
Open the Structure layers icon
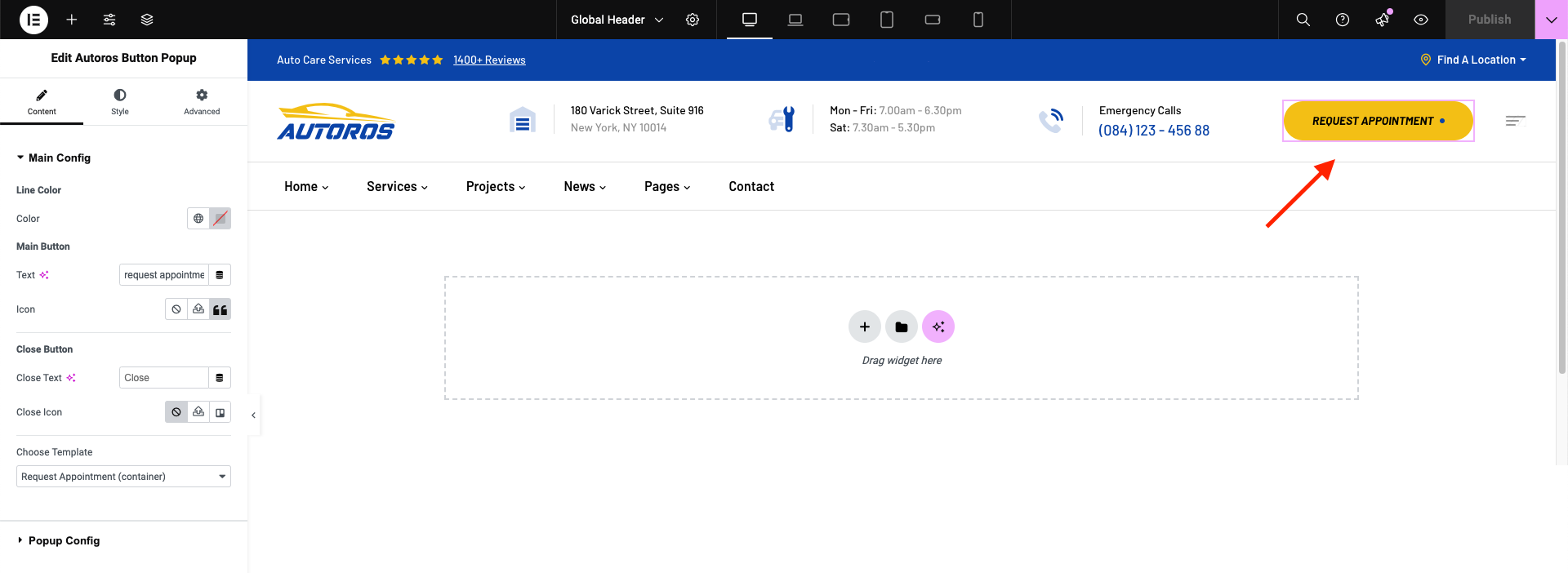(x=147, y=20)
